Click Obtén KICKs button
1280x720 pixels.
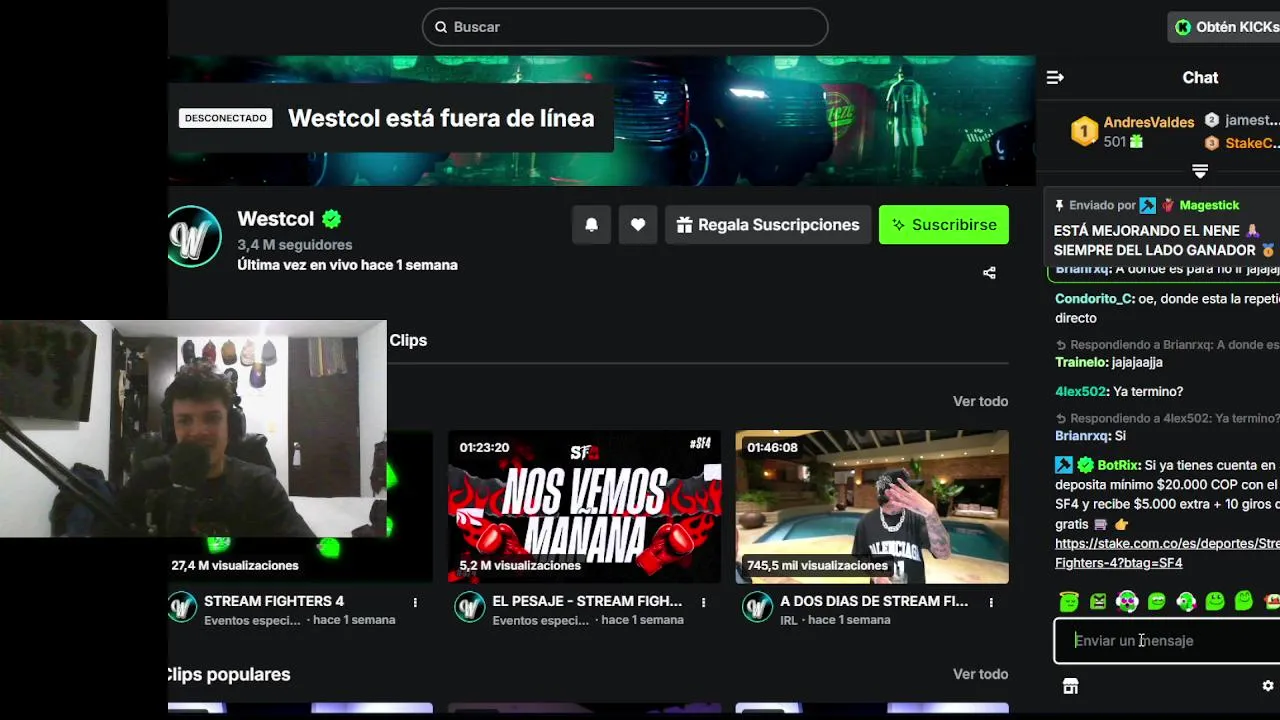[x=1226, y=27]
